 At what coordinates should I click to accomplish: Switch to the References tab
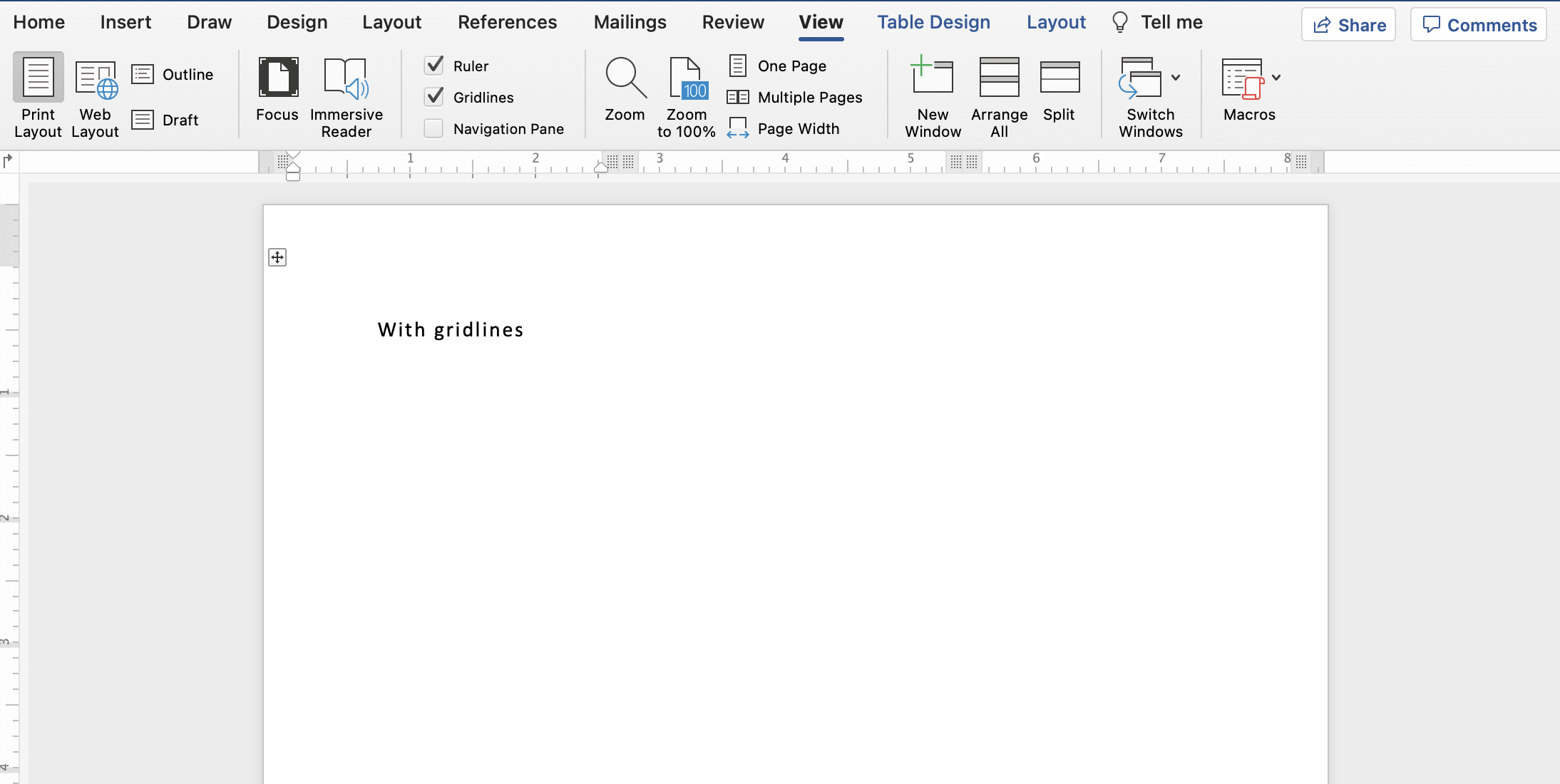coord(507,22)
